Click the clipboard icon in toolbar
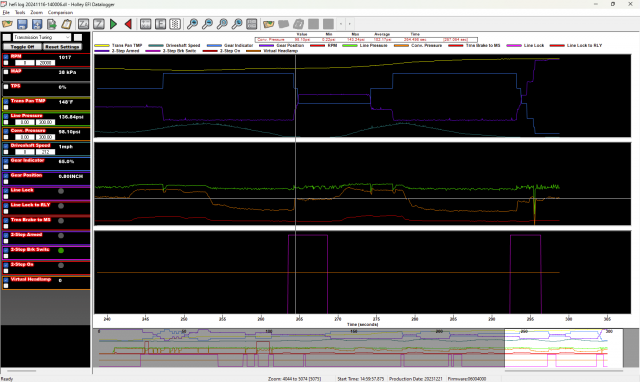The height and width of the screenshot is (382, 640). coord(66,24)
